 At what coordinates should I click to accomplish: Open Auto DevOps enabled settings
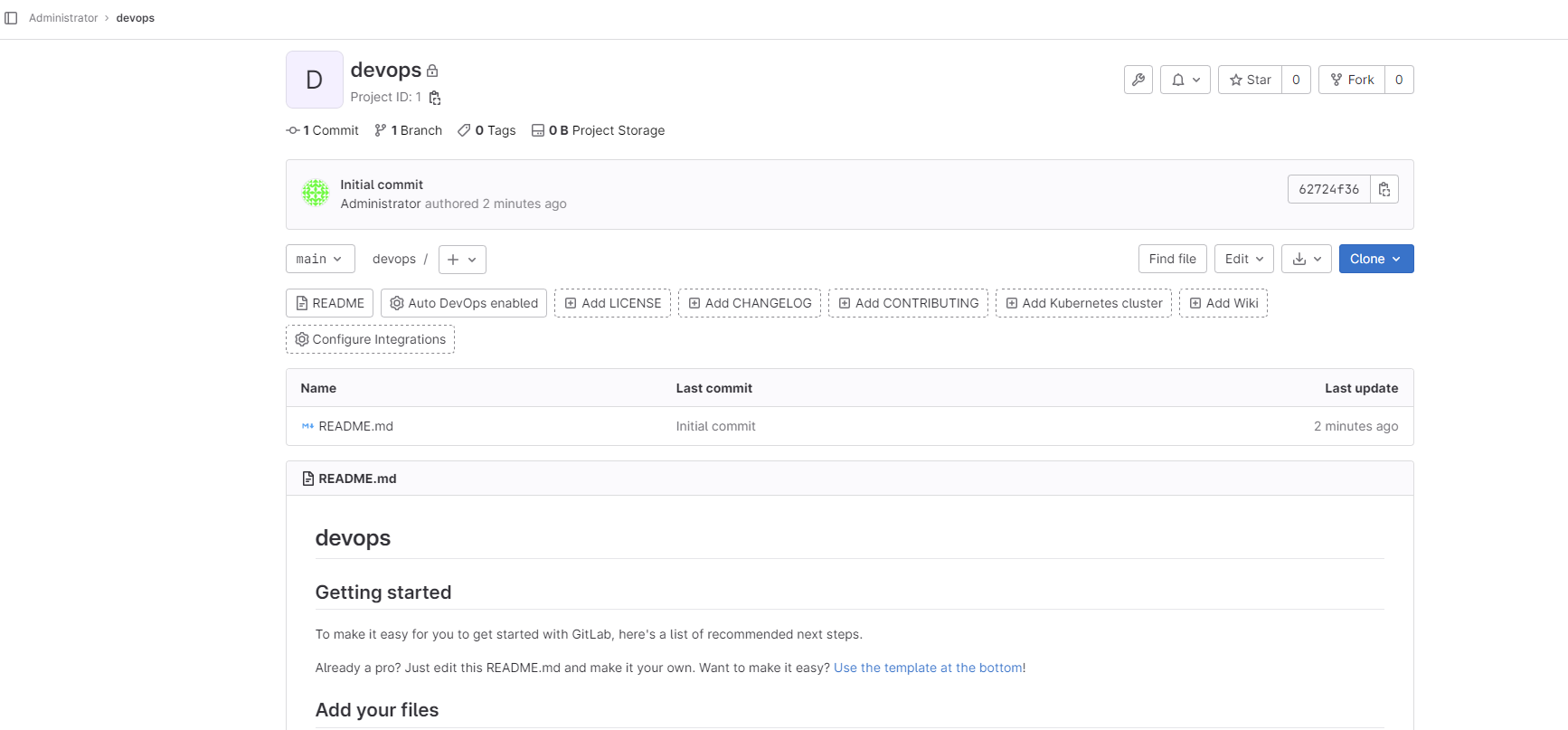pyautogui.click(x=463, y=303)
